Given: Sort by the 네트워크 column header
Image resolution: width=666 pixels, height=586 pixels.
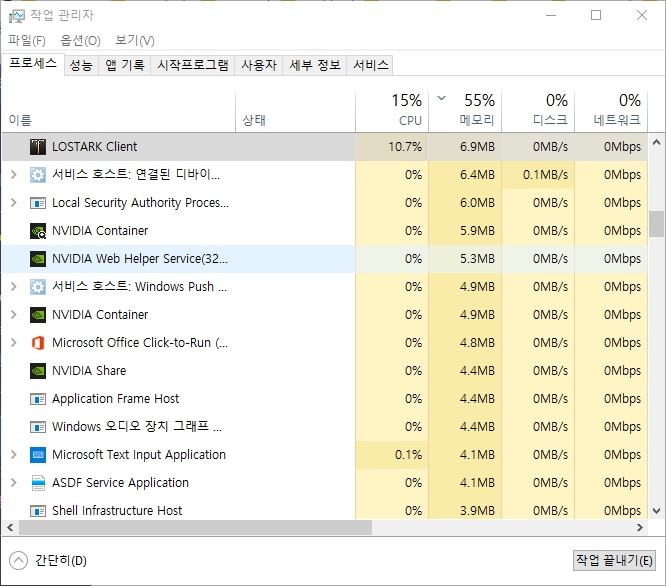Looking at the screenshot, I should [611, 112].
